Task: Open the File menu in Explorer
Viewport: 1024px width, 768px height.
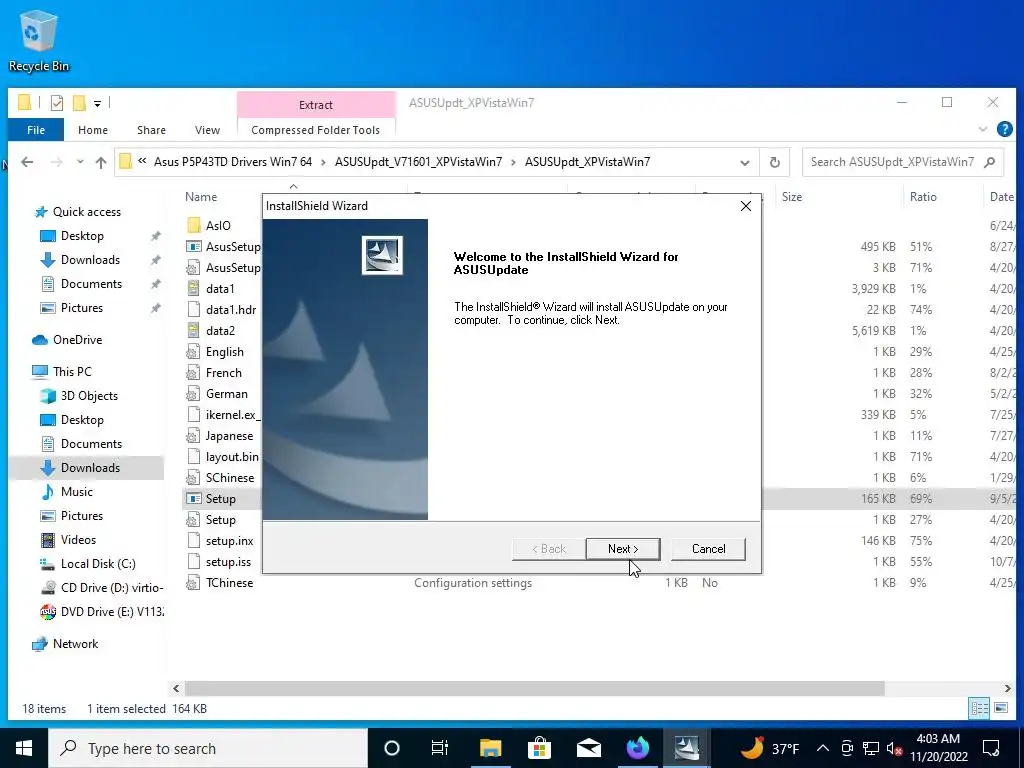Action: pos(36,130)
